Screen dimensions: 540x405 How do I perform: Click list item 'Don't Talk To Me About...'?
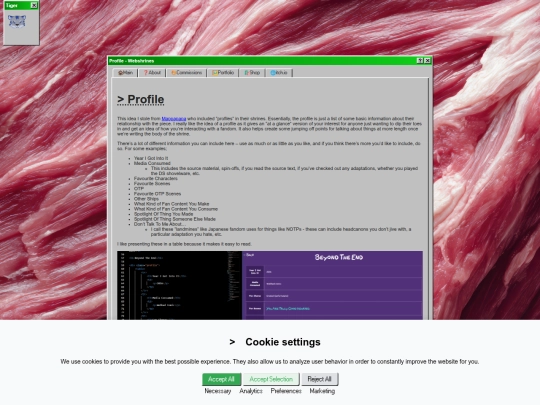[x=159, y=224]
